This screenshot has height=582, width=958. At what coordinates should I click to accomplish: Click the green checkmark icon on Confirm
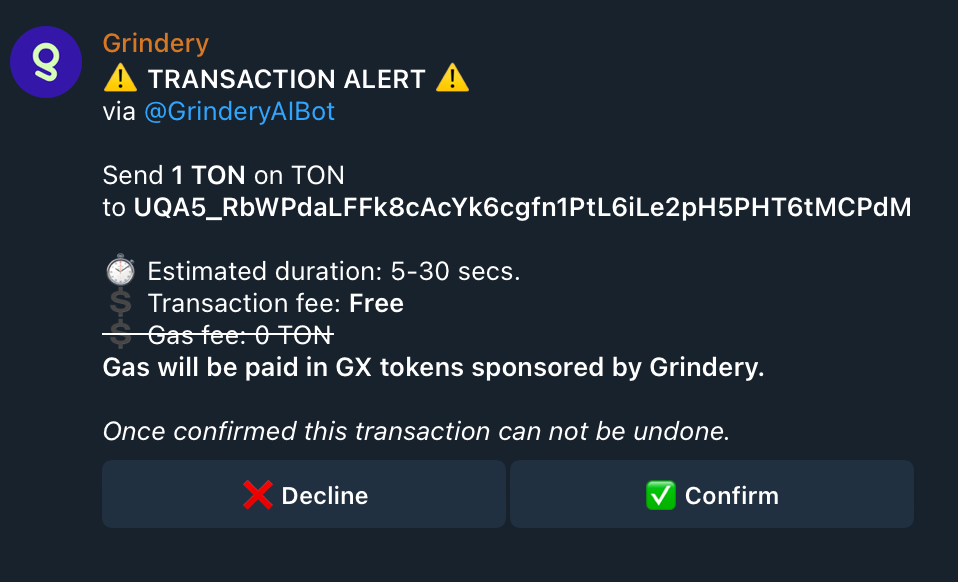click(661, 495)
